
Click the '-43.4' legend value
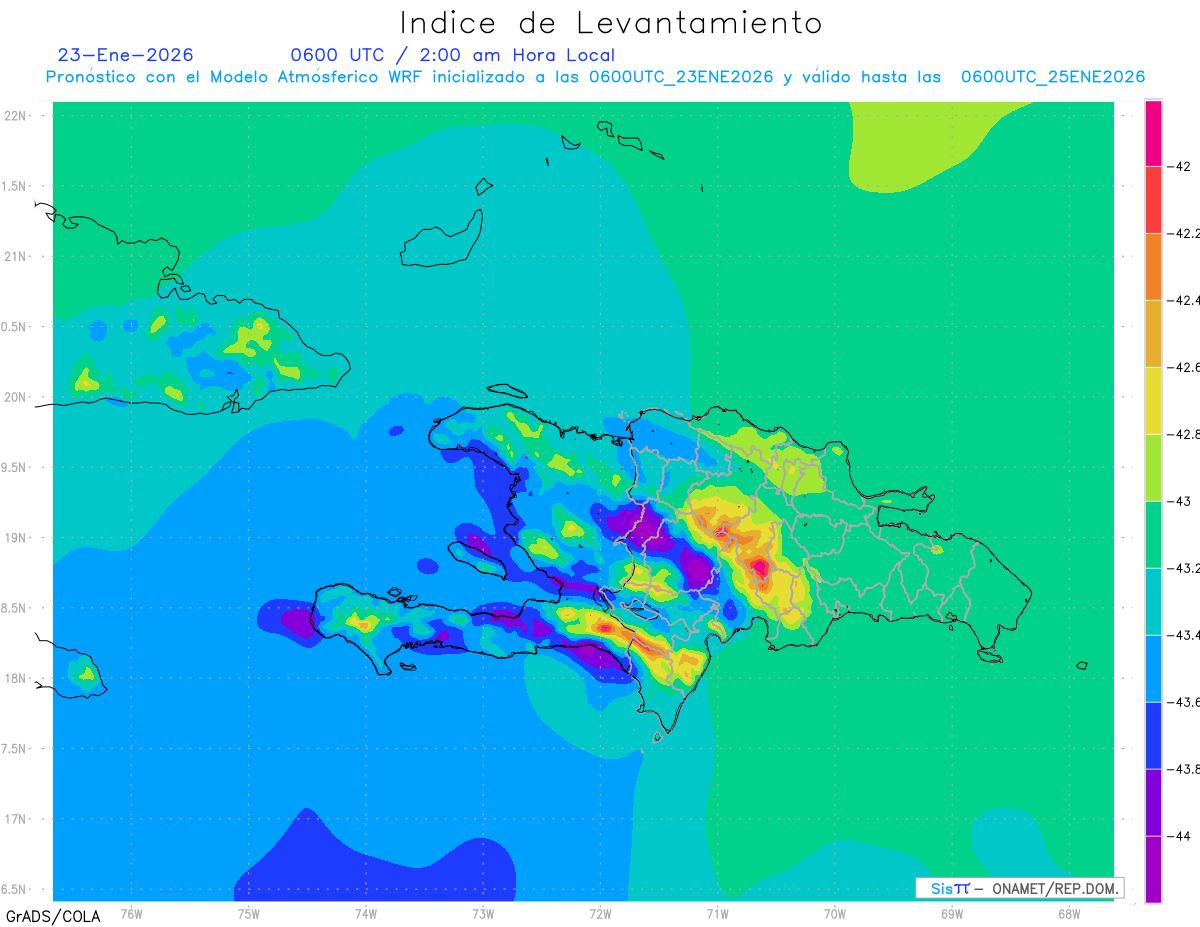tap(1186, 635)
